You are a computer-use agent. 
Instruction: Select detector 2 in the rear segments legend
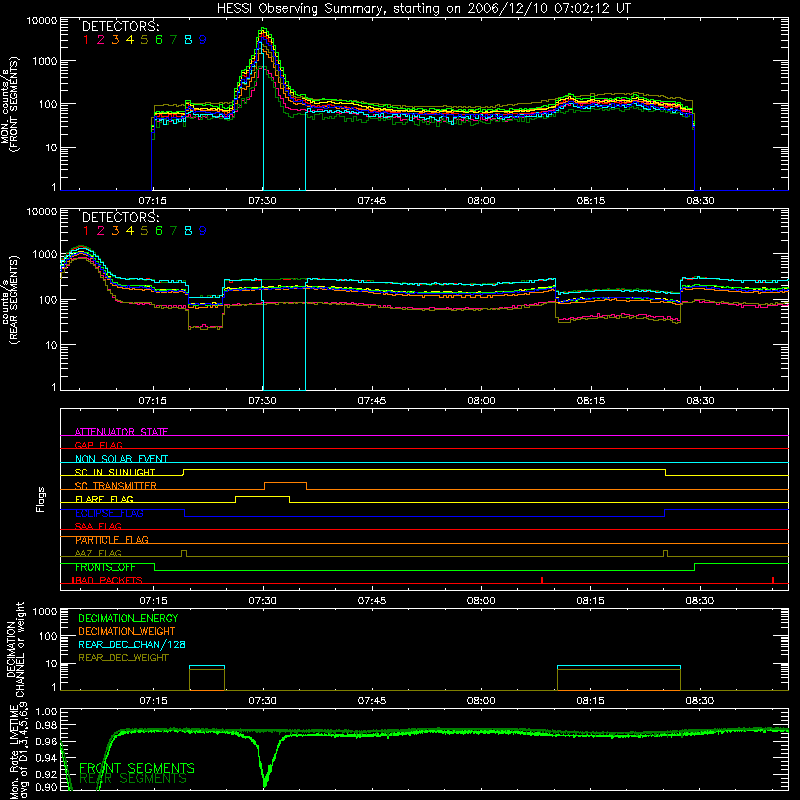click(101, 231)
